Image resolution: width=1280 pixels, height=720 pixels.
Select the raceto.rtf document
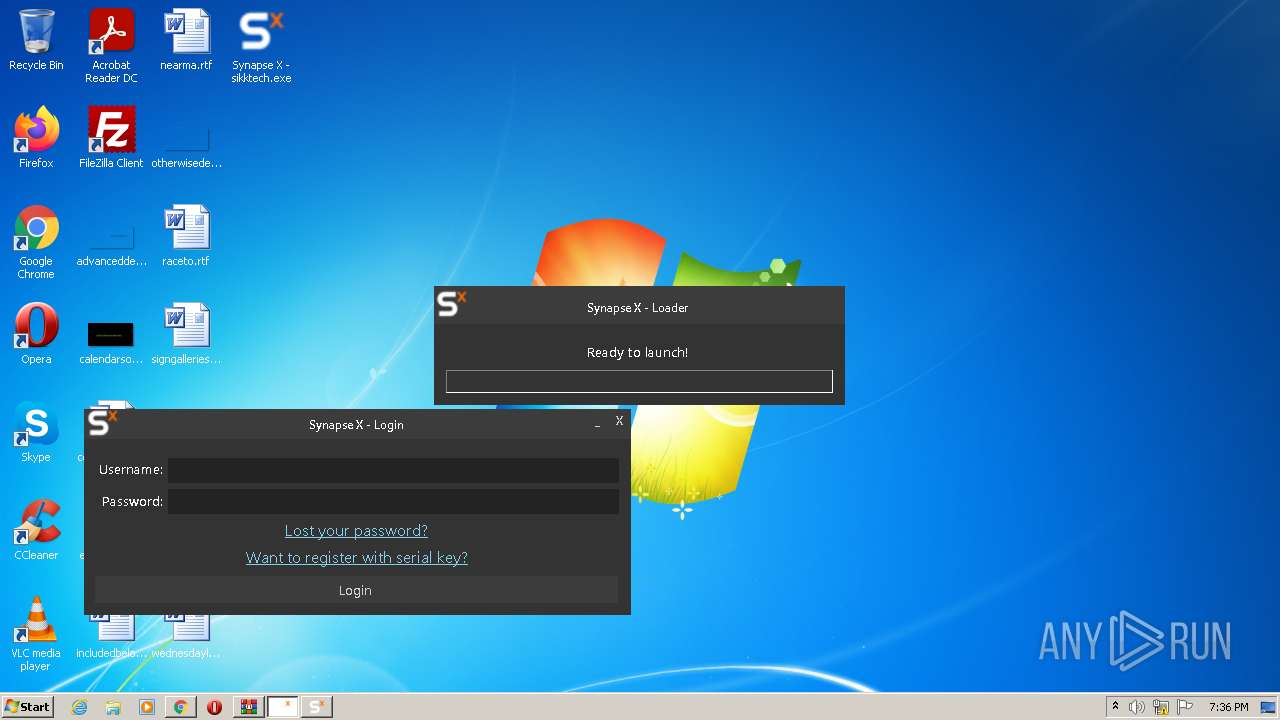[186, 237]
